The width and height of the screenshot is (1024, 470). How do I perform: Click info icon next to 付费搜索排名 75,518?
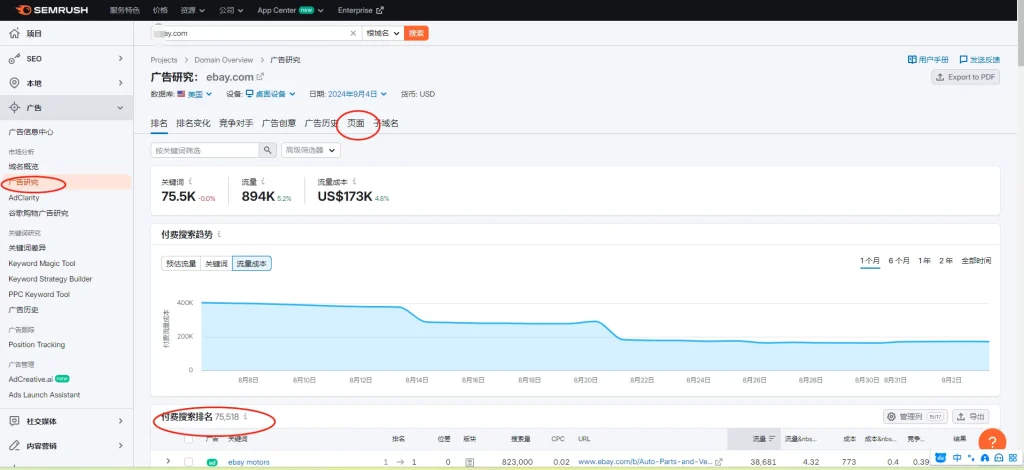246,416
